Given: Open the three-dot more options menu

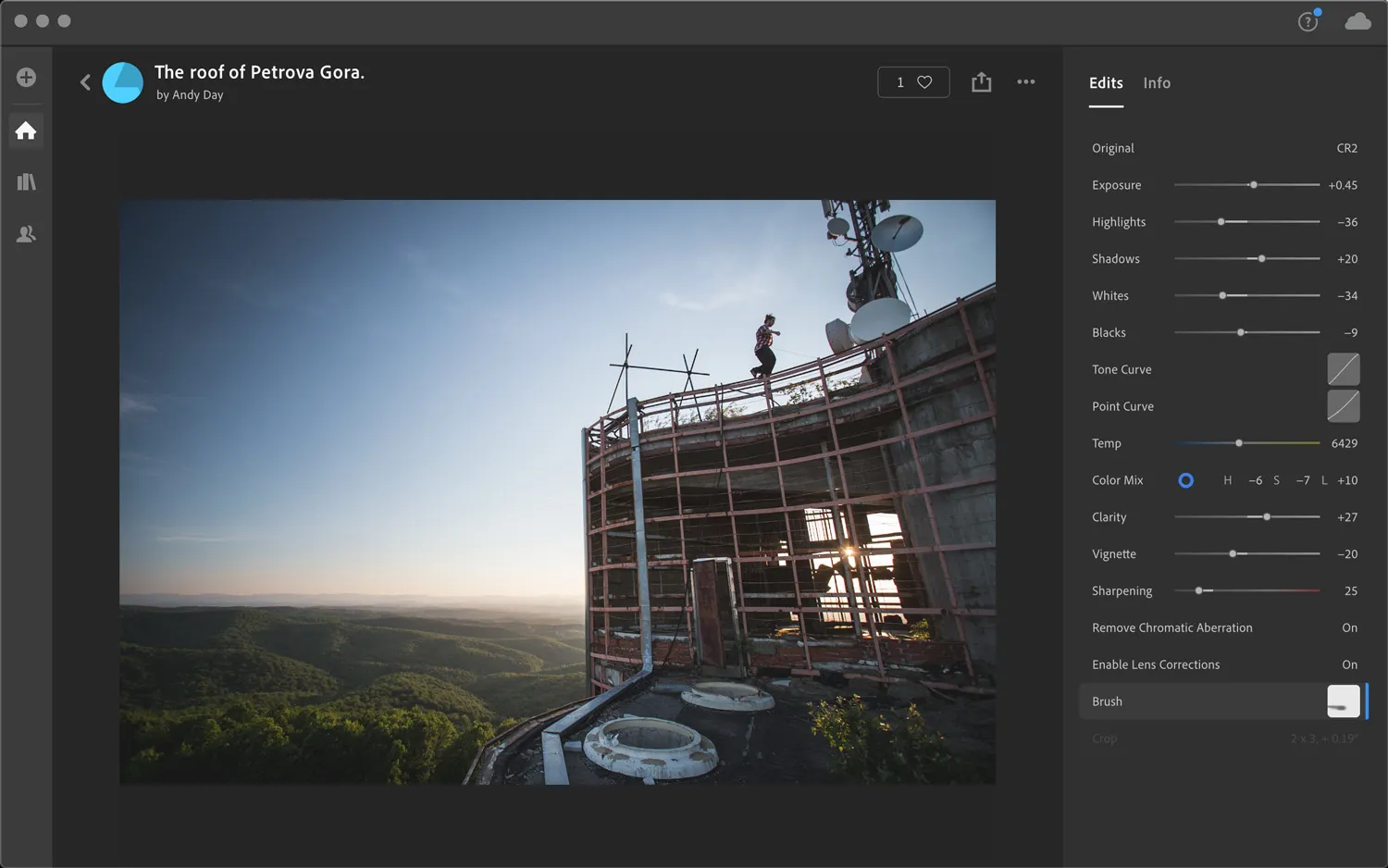Looking at the screenshot, I should coord(1025,82).
